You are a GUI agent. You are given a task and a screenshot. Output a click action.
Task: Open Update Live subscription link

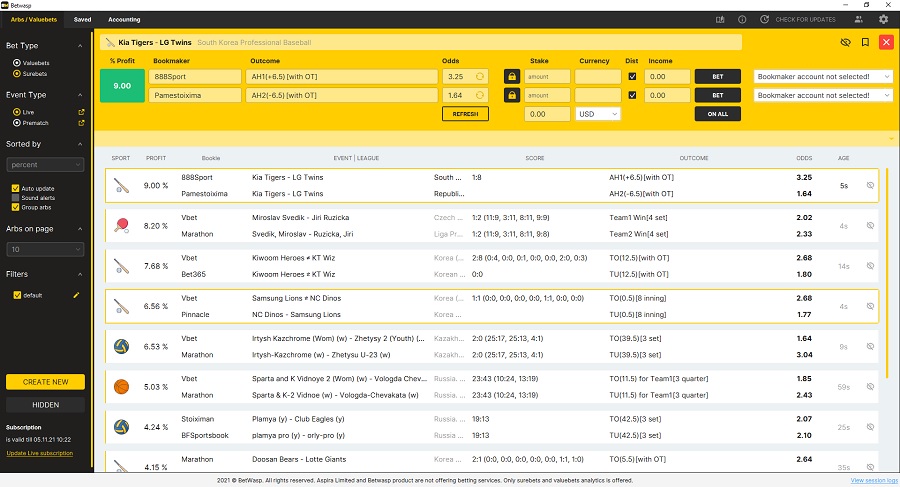tap(40, 453)
